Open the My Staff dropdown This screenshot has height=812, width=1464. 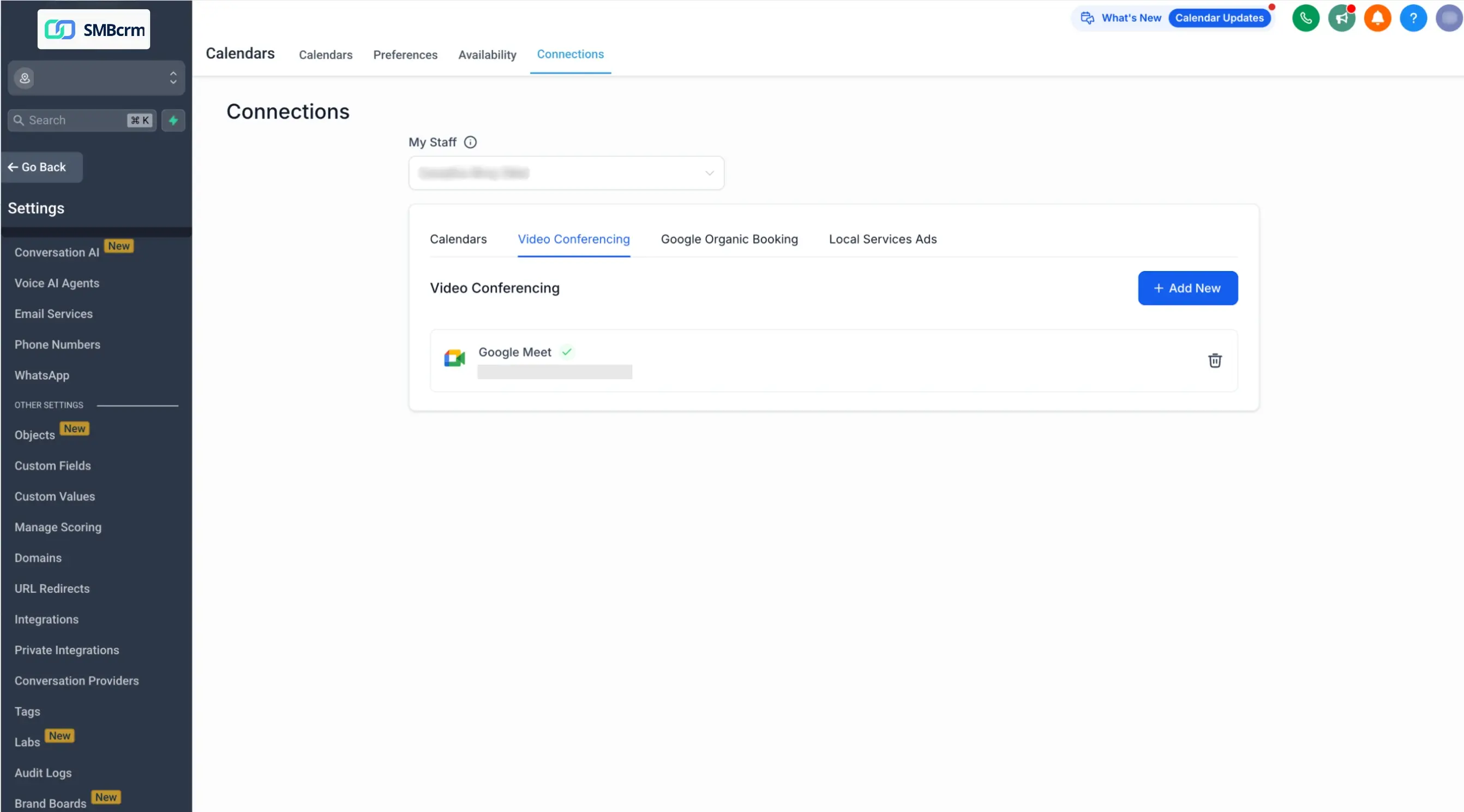566,173
